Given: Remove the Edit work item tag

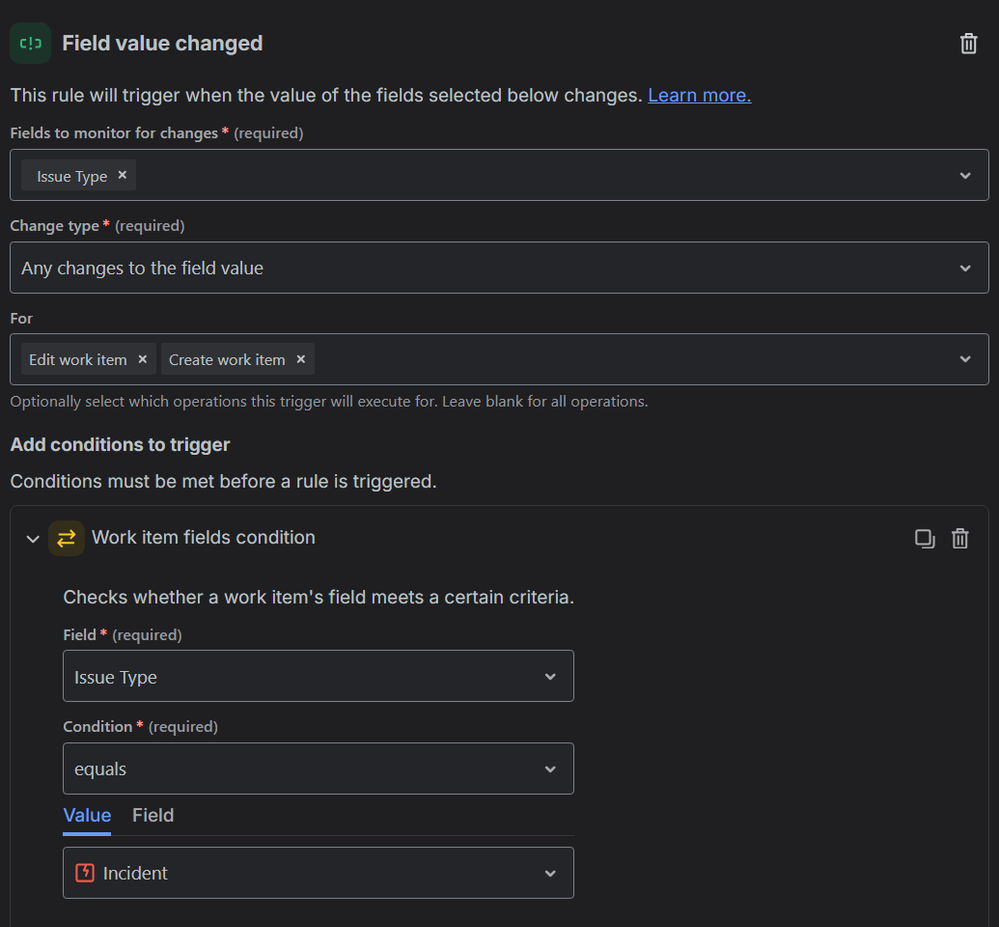Looking at the screenshot, I should point(142,359).
